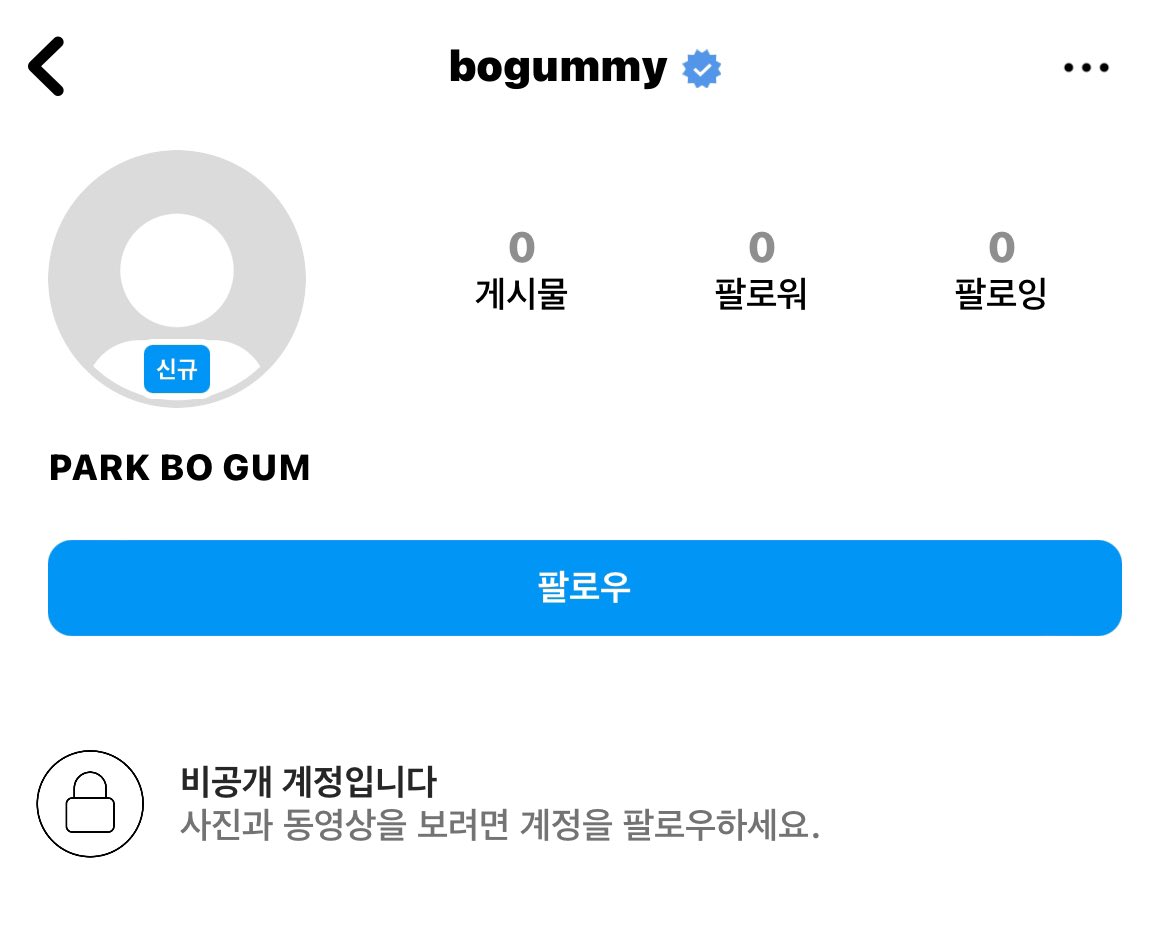Click the padlock icon in circle
This screenshot has height=952, width=1170.
click(90, 804)
